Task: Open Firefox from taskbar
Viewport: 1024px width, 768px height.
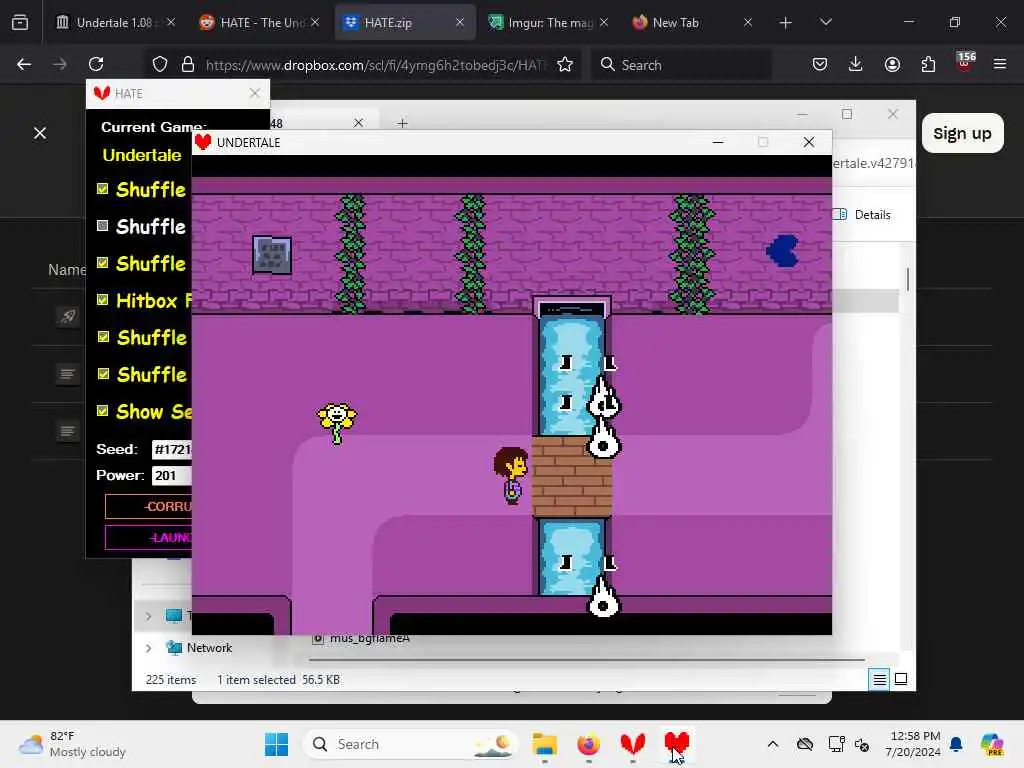Action: (x=588, y=744)
